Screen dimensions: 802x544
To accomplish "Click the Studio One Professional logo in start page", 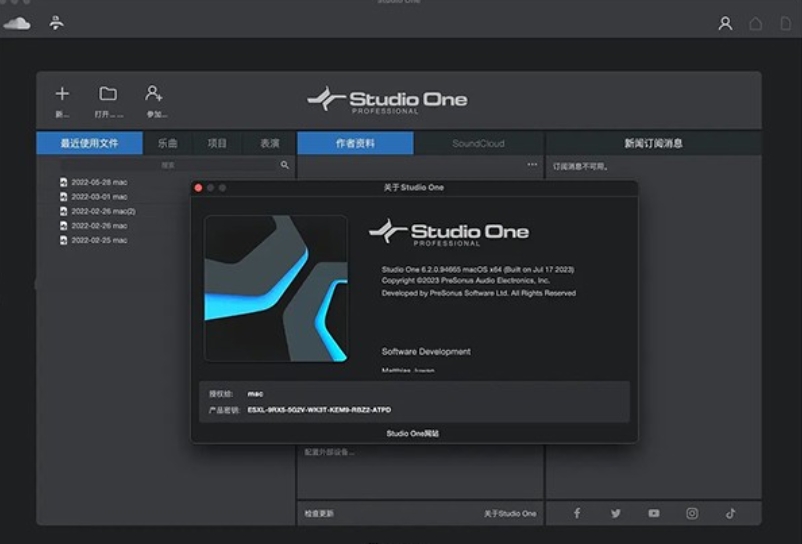I will [x=387, y=100].
